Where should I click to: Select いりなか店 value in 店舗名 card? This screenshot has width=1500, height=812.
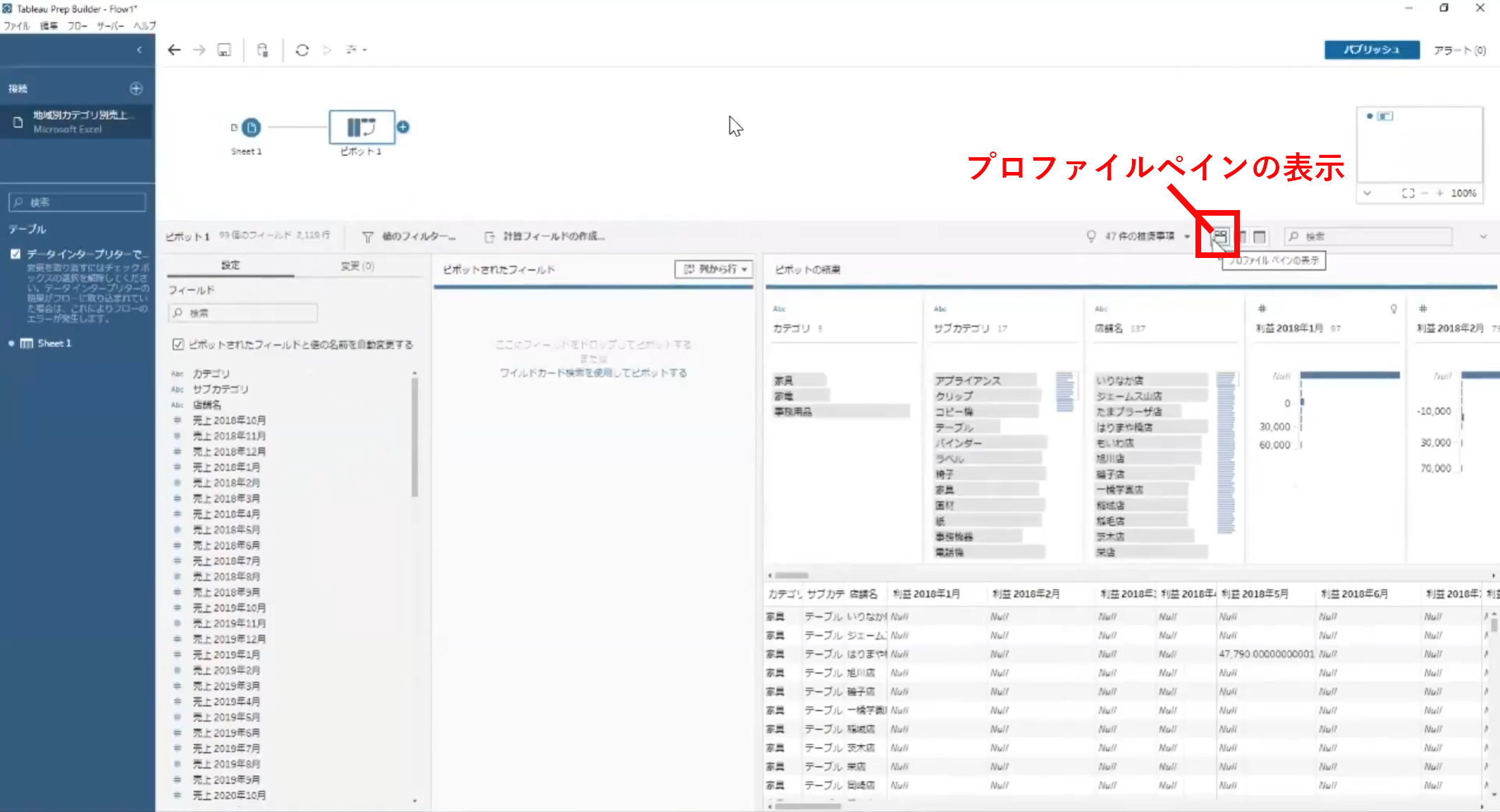[x=1150, y=381]
